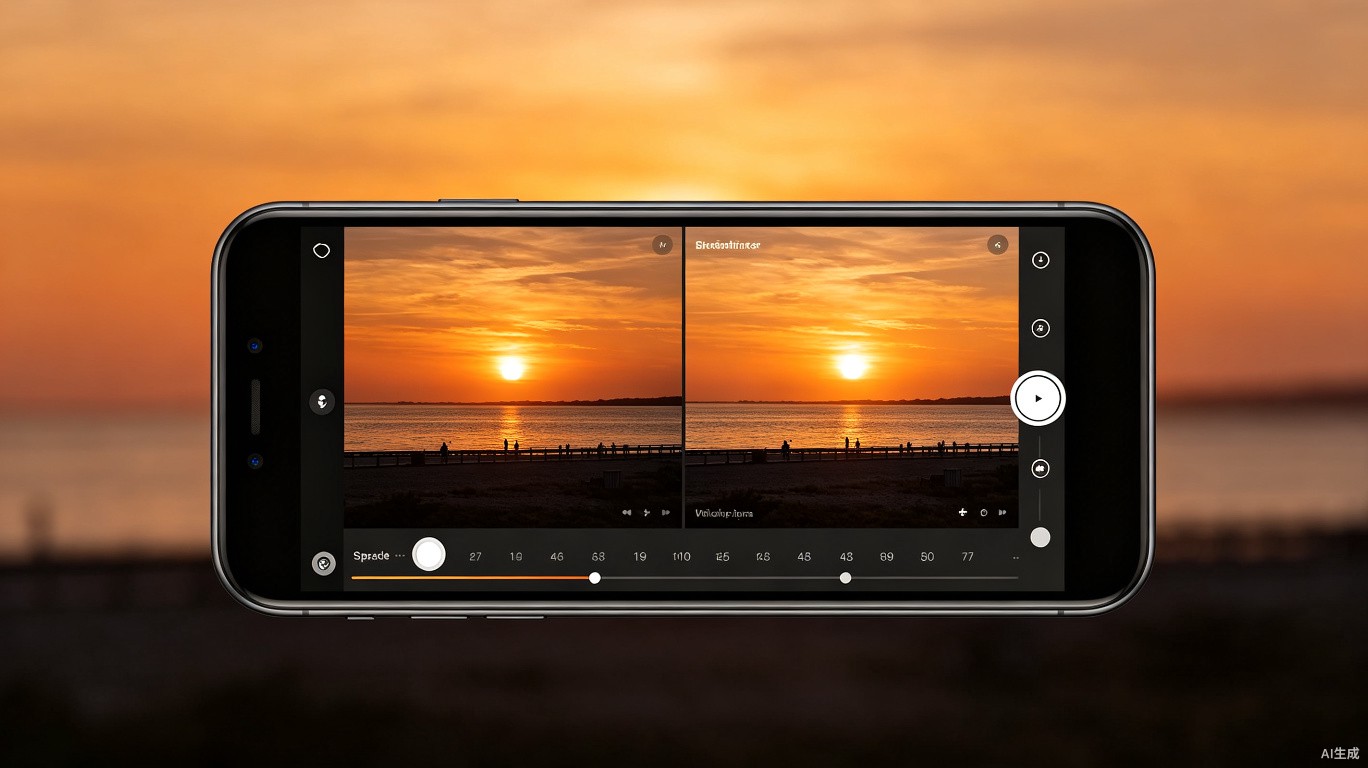Tap the large play button
Screen dimensions: 1368x768
[1038, 398]
